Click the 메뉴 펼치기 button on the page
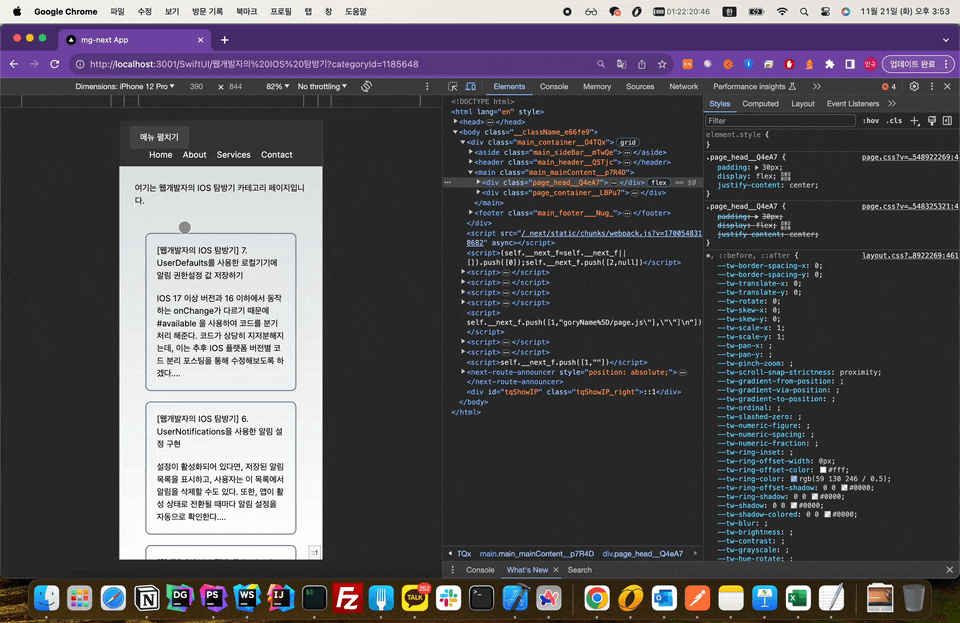Viewport: 960px width, 623px height. (x=159, y=137)
